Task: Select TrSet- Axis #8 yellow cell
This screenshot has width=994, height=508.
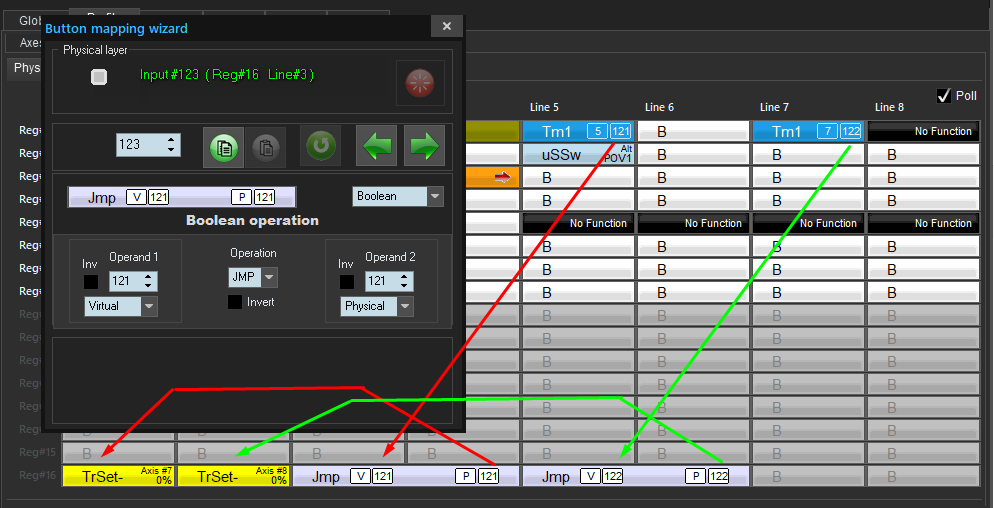Action: (x=233, y=476)
